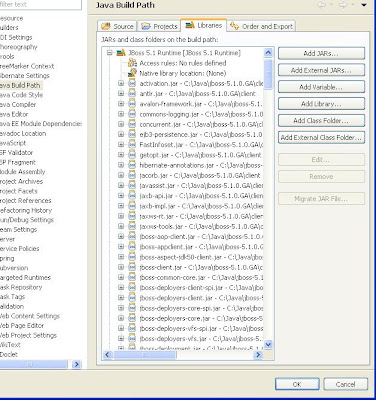The width and height of the screenshot is (376, 400).
Task: Click Add External Class Folder... button
Action: pyautogui.click(x=321, y=137)
